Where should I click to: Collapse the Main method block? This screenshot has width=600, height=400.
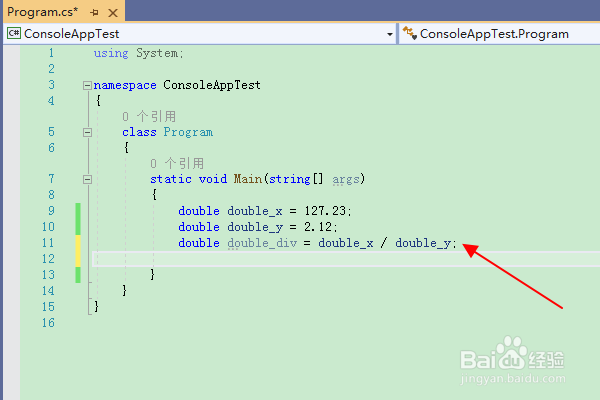(87, 179)
